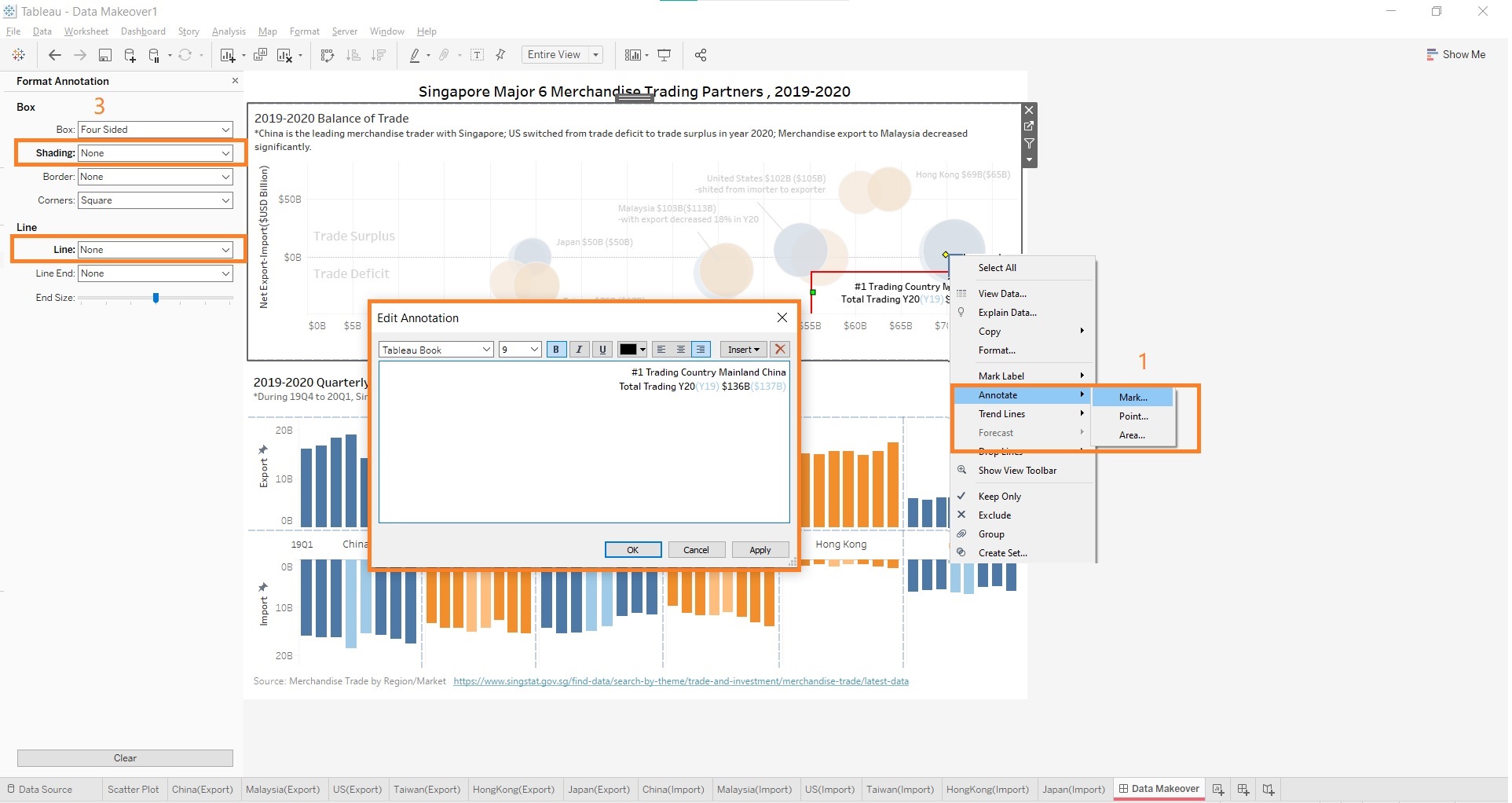Open the Box style dropdown (Four Sided)
This screenshot has width=1512, height=803.
[156, 130]
